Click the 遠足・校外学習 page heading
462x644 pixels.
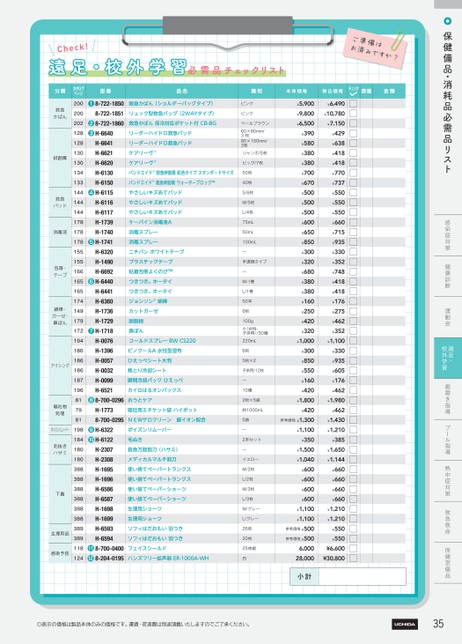click(x=118, y=67)
